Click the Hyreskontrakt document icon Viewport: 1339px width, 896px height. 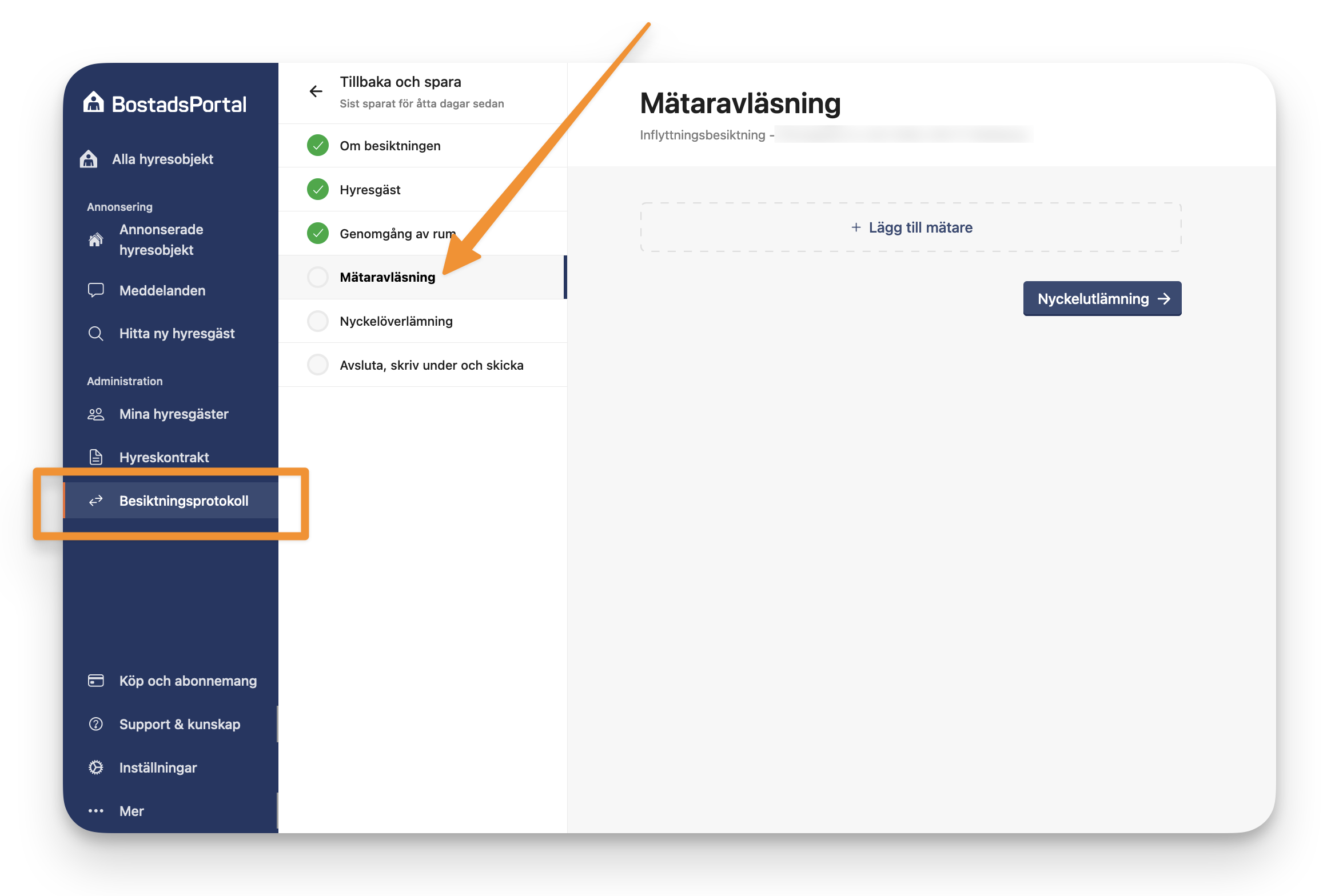coord(95,457)
